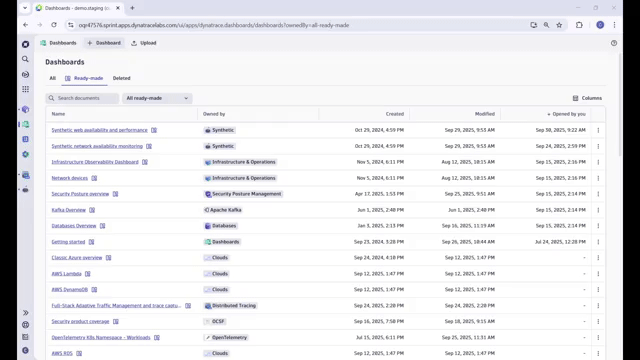640x360 pixels.
Task: Click the help question mark icon
Action: 614,43
